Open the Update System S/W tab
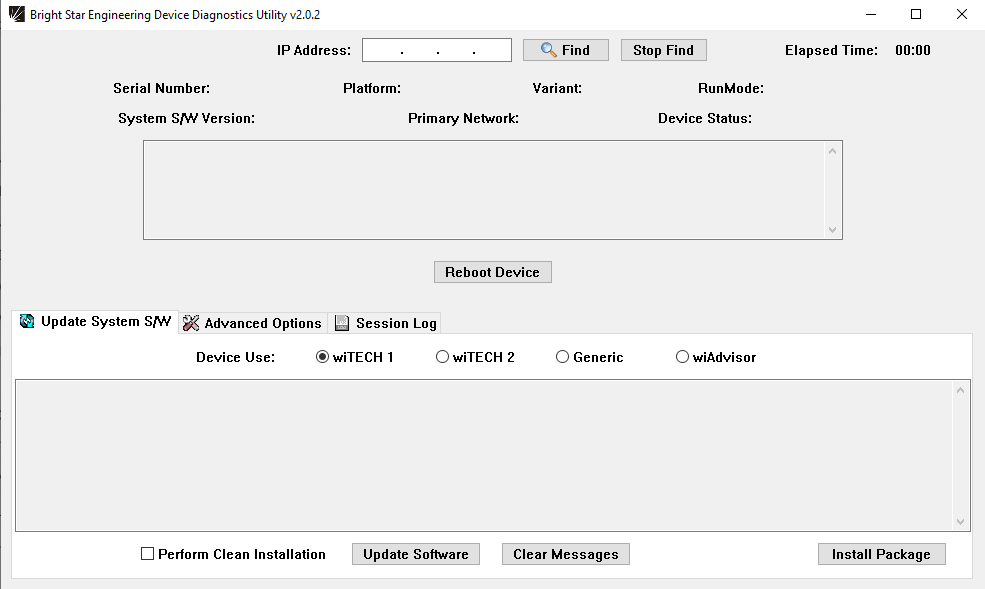The image size is (985, 589). click(x=95, y=322)
